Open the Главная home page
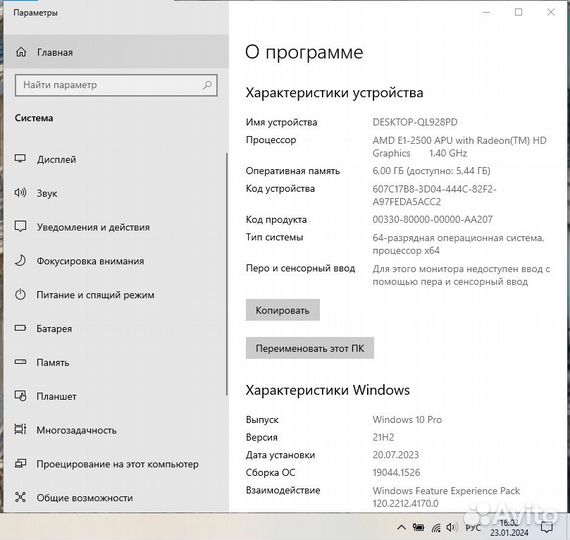570x540 pixels. point(116,52)
